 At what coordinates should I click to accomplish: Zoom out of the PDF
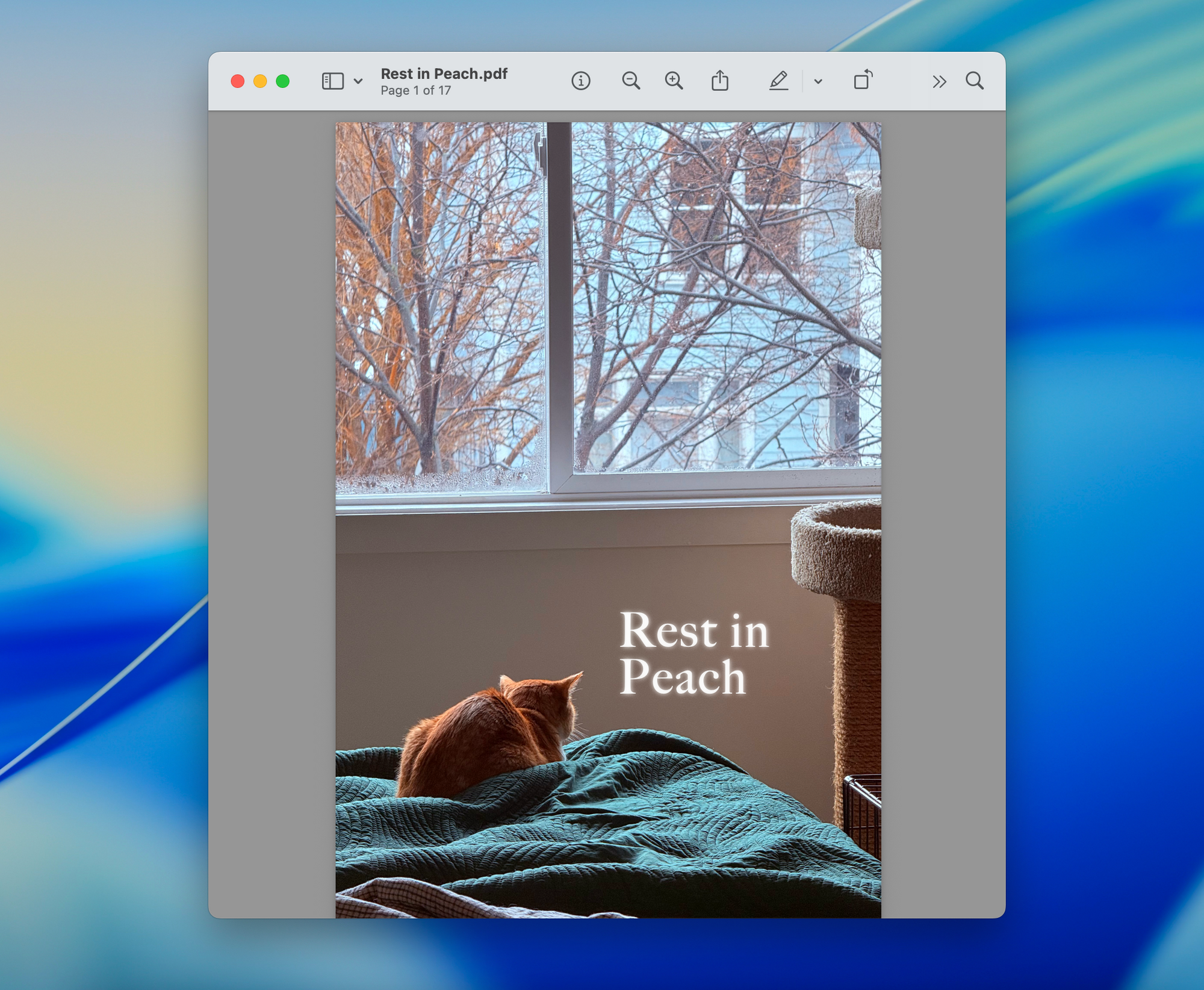pyautogui.click(x=631, y=81)
